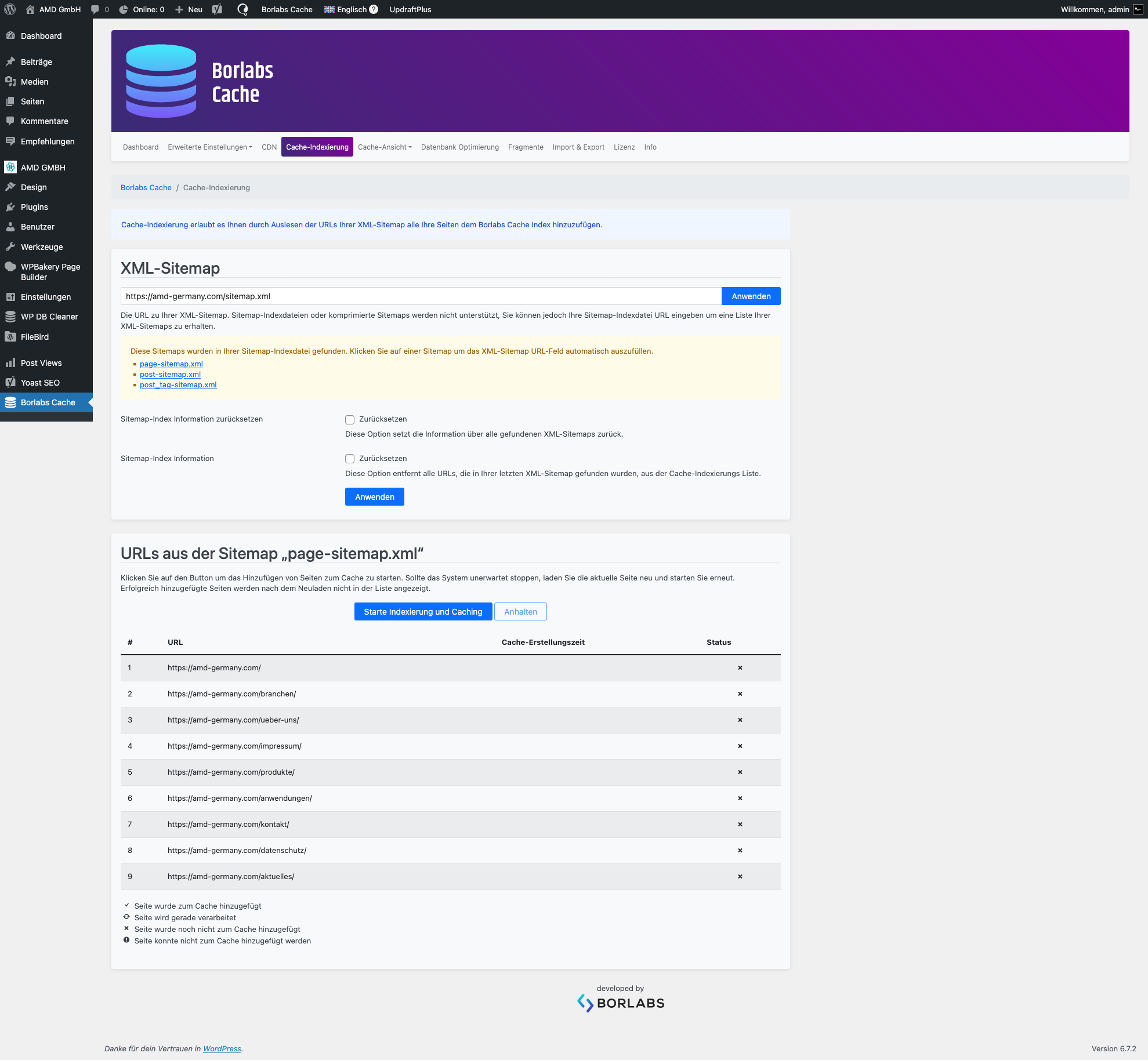Click the URL https://amd-germany.com/aktuelles/
Image resolution: width=1148 pixels, height=1060 pixels.
(x=231, y=877)
